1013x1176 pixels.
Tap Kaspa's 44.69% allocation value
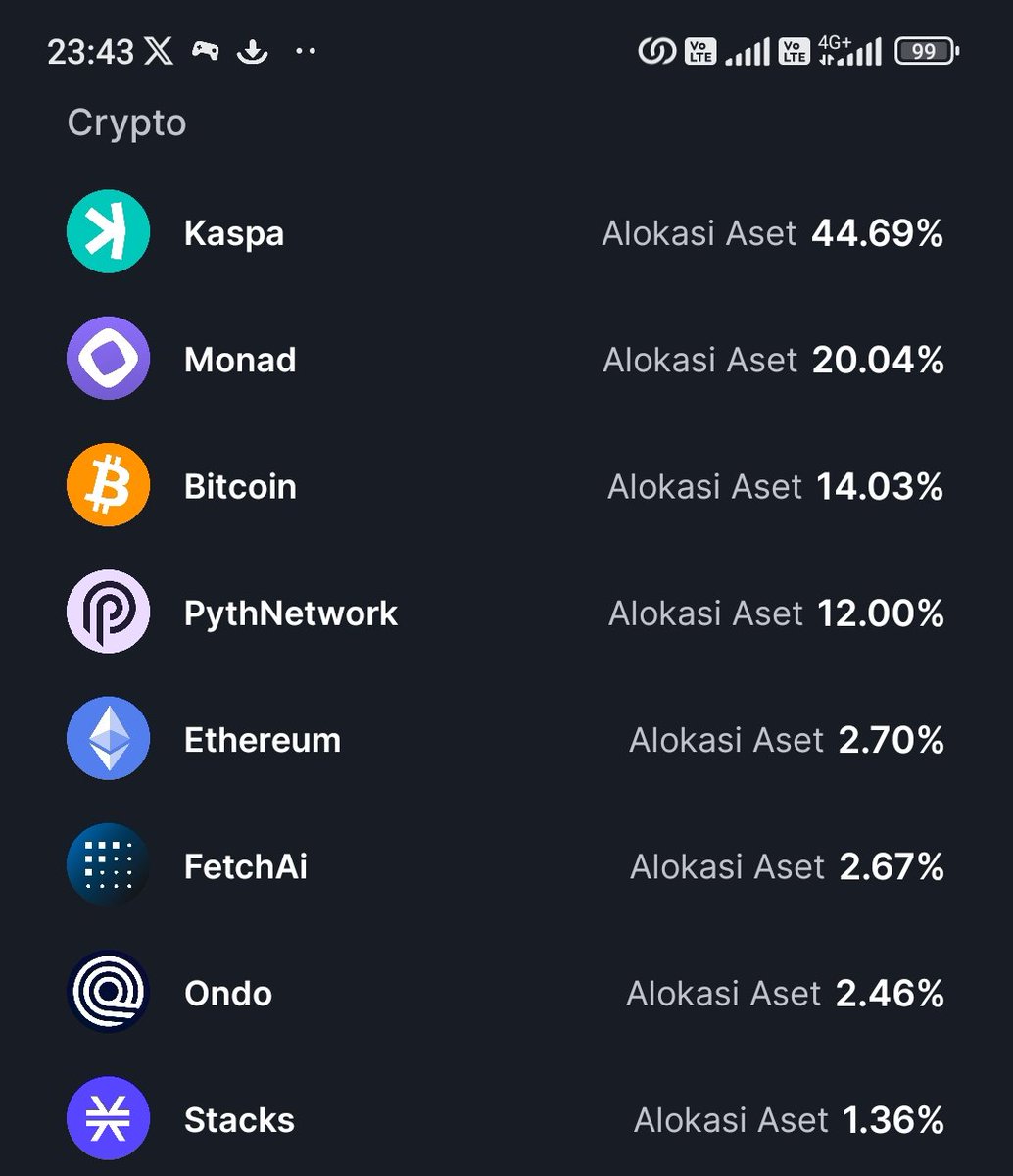tap(877, 233)
